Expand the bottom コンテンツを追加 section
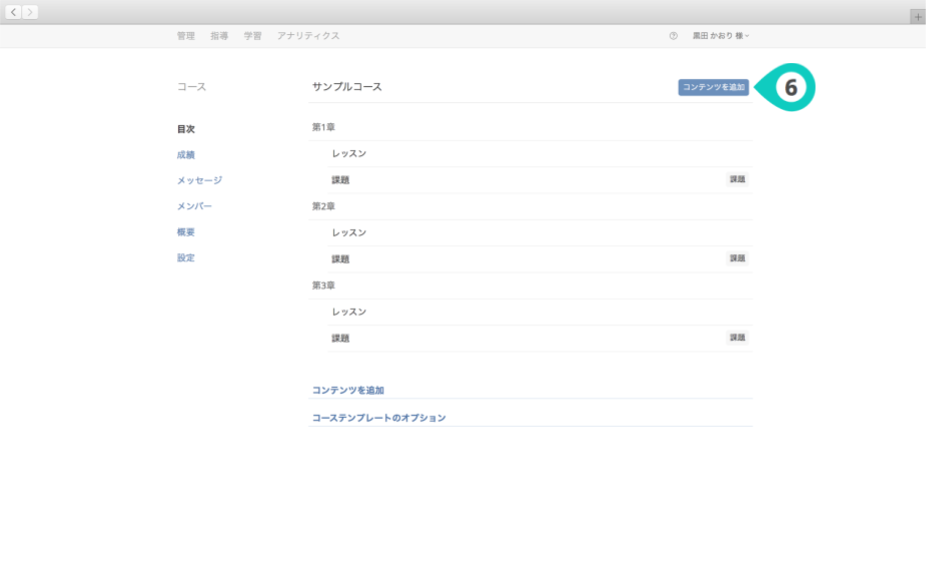This screenshot has height=579, width=926. click(348, 390)
